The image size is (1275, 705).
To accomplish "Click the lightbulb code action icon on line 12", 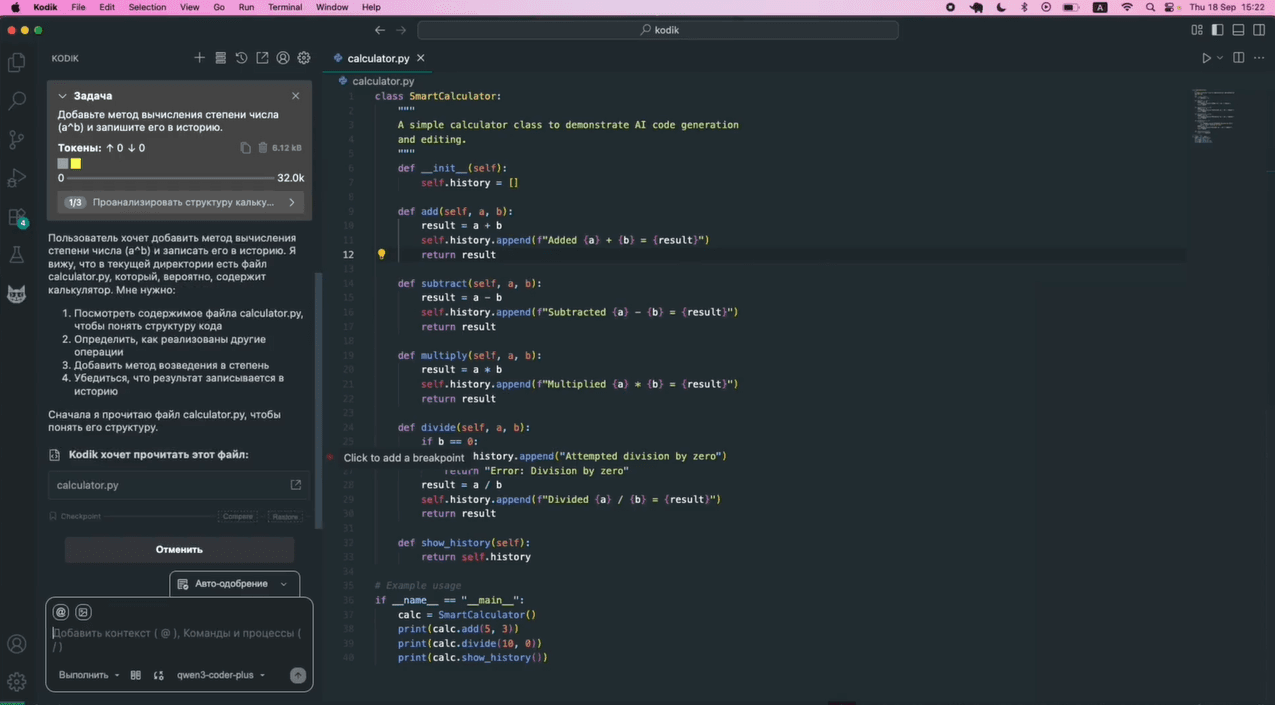I will click(x=381, y=255).
